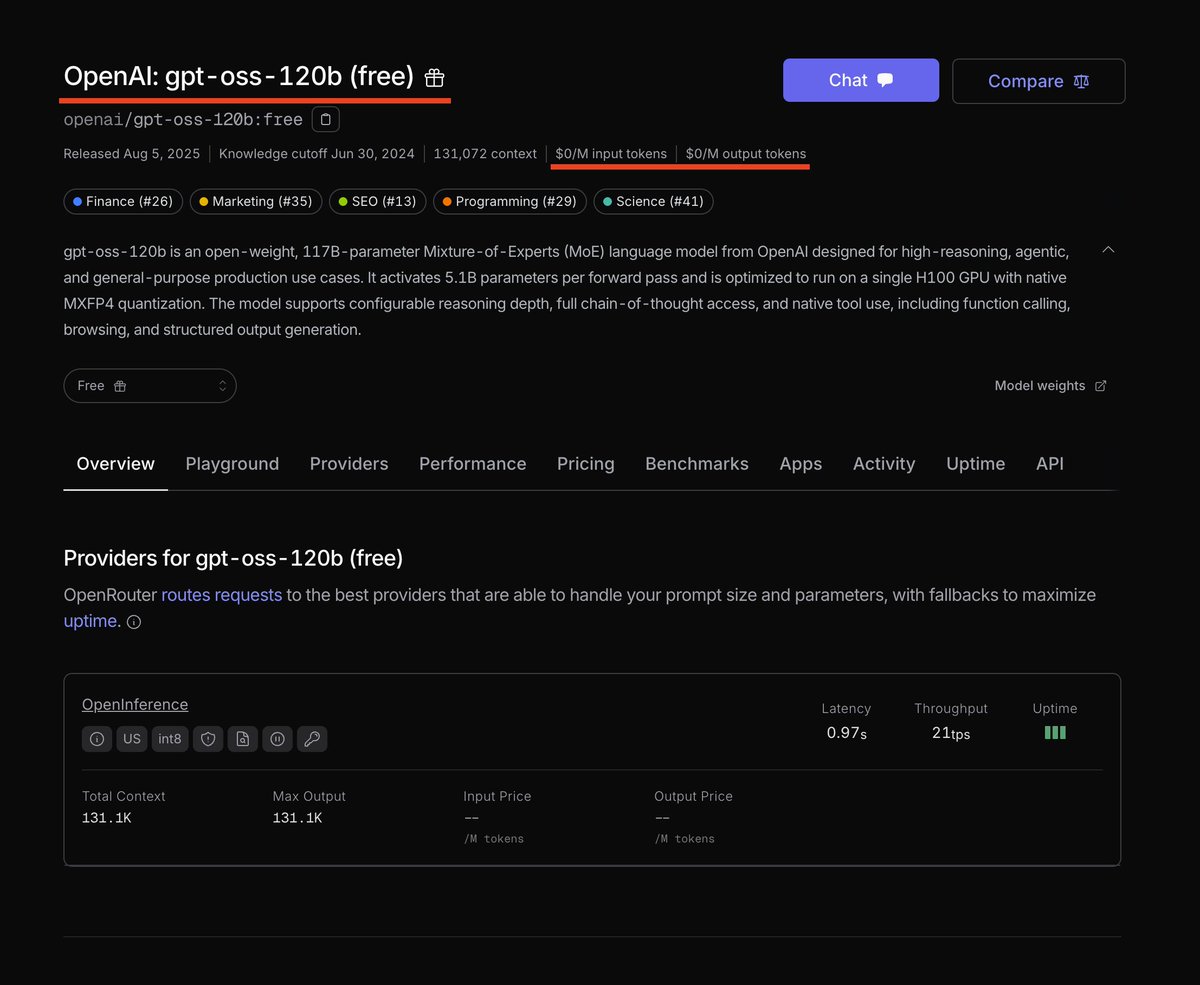Click the int8 quantization badge
The width and height of the screenshot is (1200, 985).
(x=170, y=739)
